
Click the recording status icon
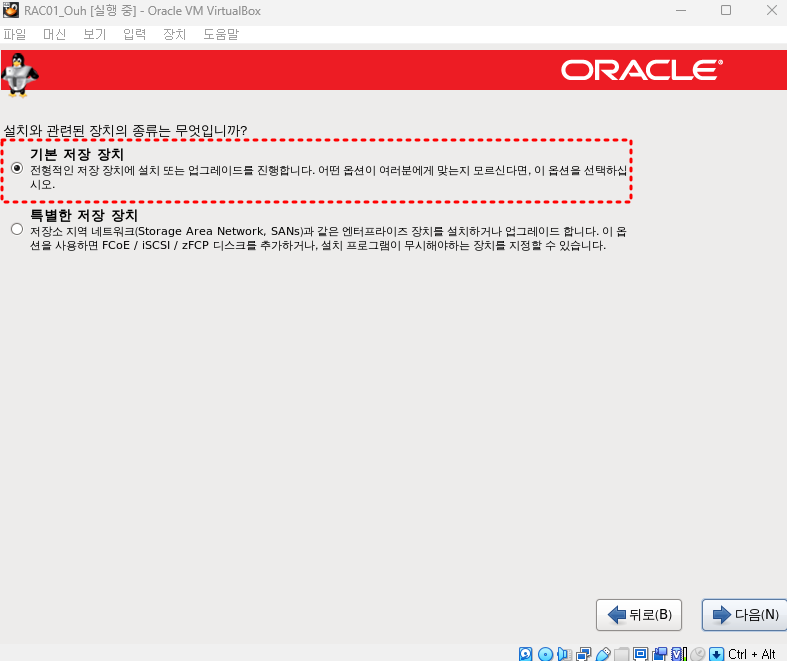[660, 654]
